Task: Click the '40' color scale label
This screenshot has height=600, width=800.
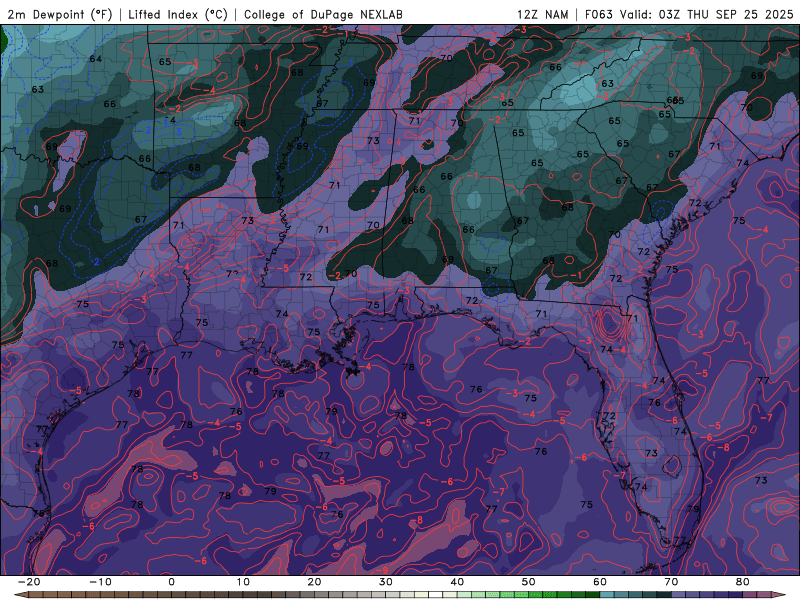Action: tap(457, 582)
